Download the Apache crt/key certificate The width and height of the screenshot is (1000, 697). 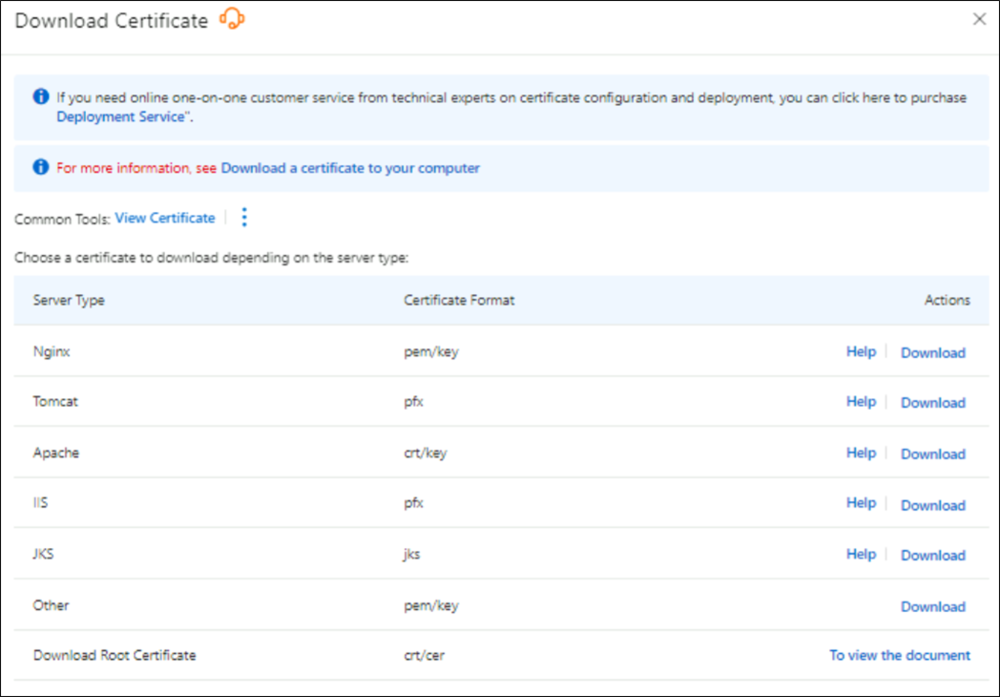coord(933,453)
